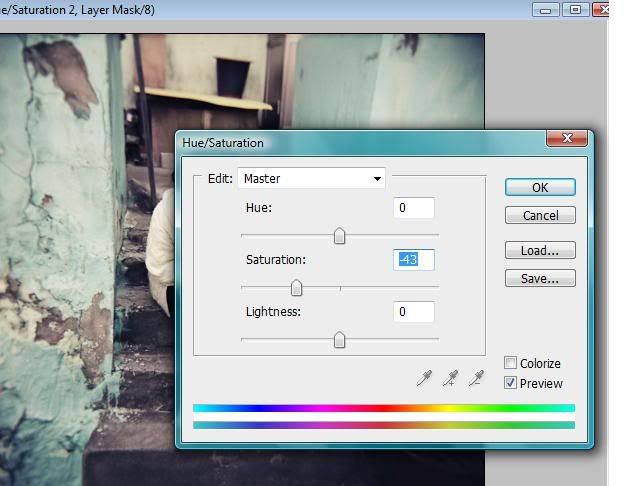Minimize the document window

(545, 9)
